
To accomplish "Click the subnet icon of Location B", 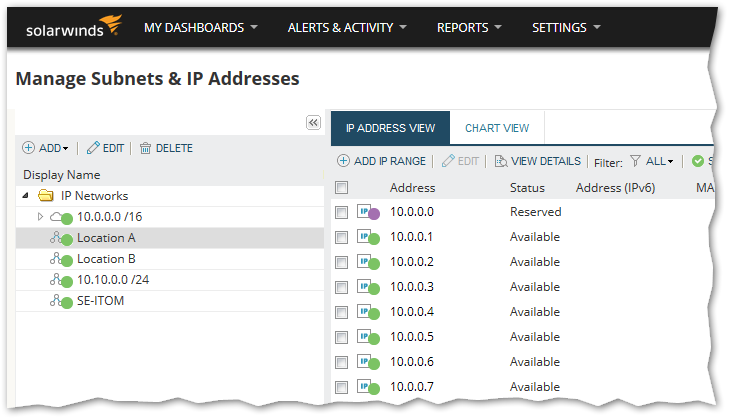I will pos(61,259).
